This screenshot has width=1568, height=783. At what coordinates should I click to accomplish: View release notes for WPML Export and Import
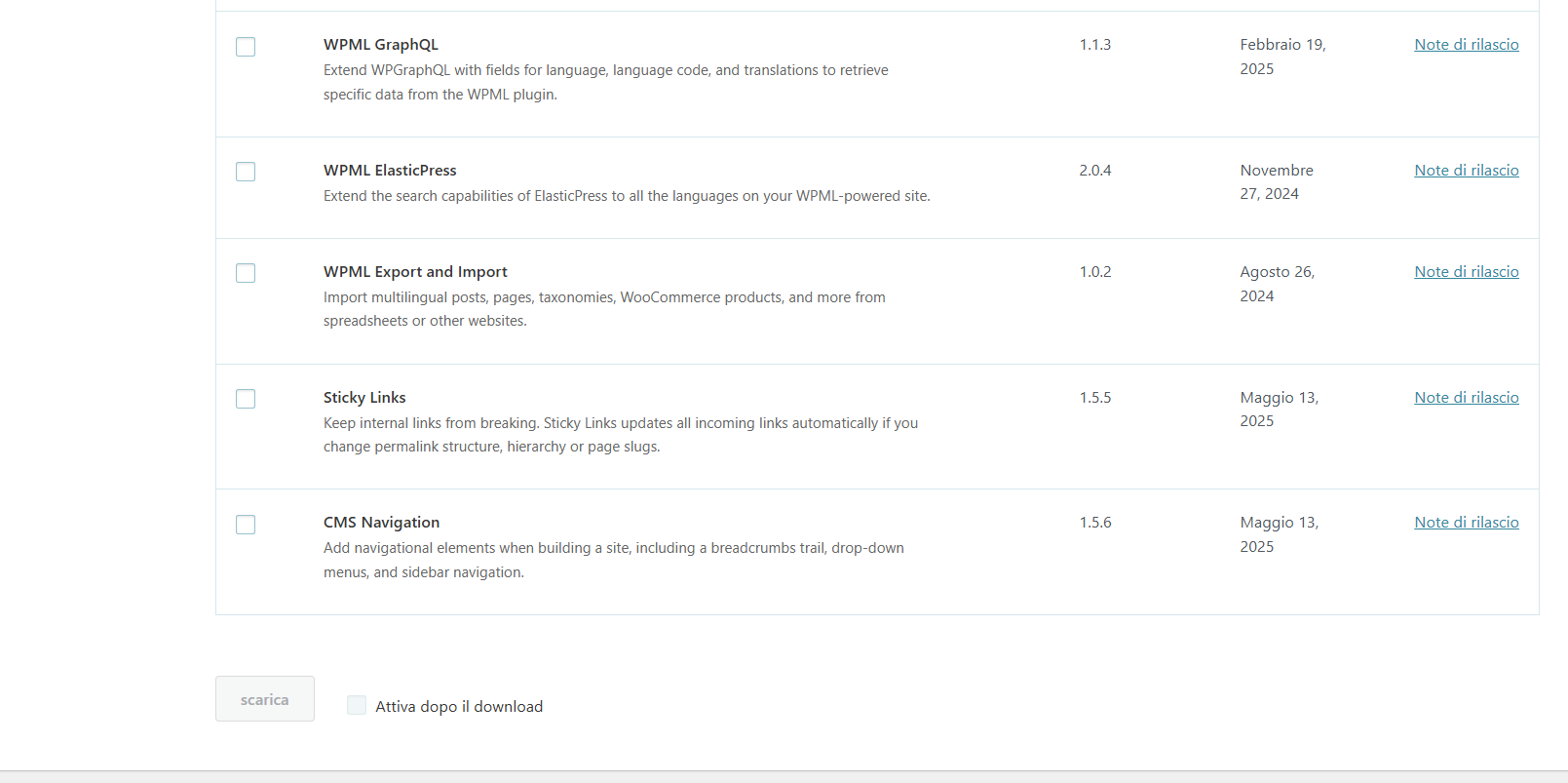1467,272
